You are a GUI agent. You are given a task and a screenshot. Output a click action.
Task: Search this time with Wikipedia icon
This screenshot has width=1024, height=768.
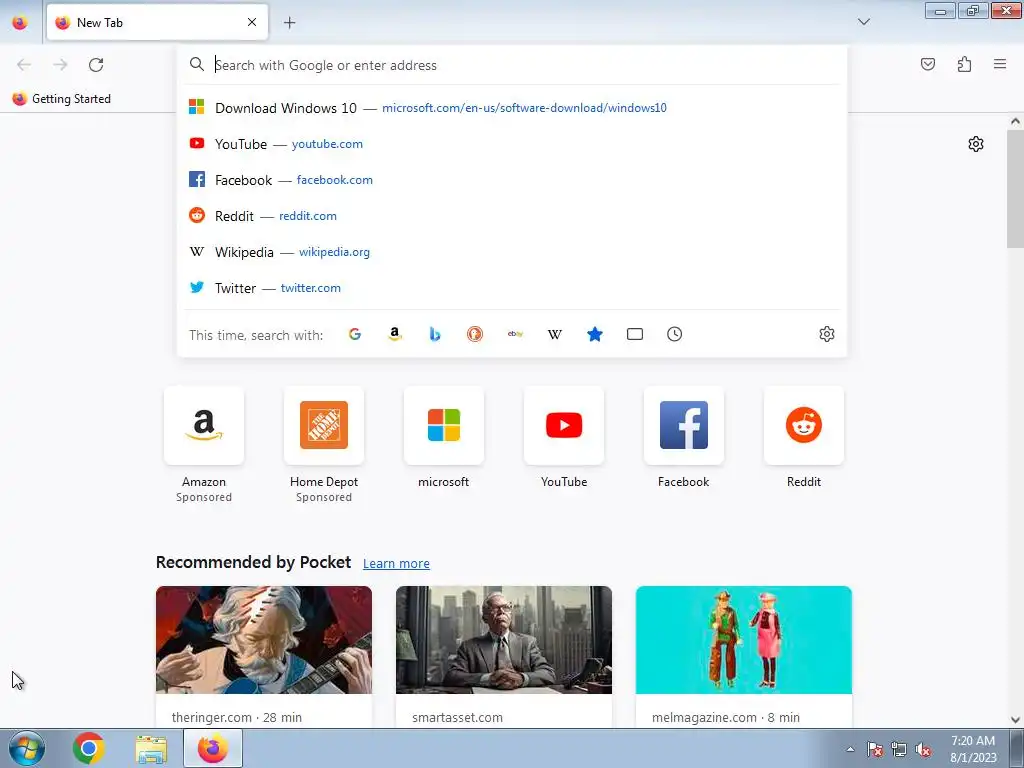[554, 334]
